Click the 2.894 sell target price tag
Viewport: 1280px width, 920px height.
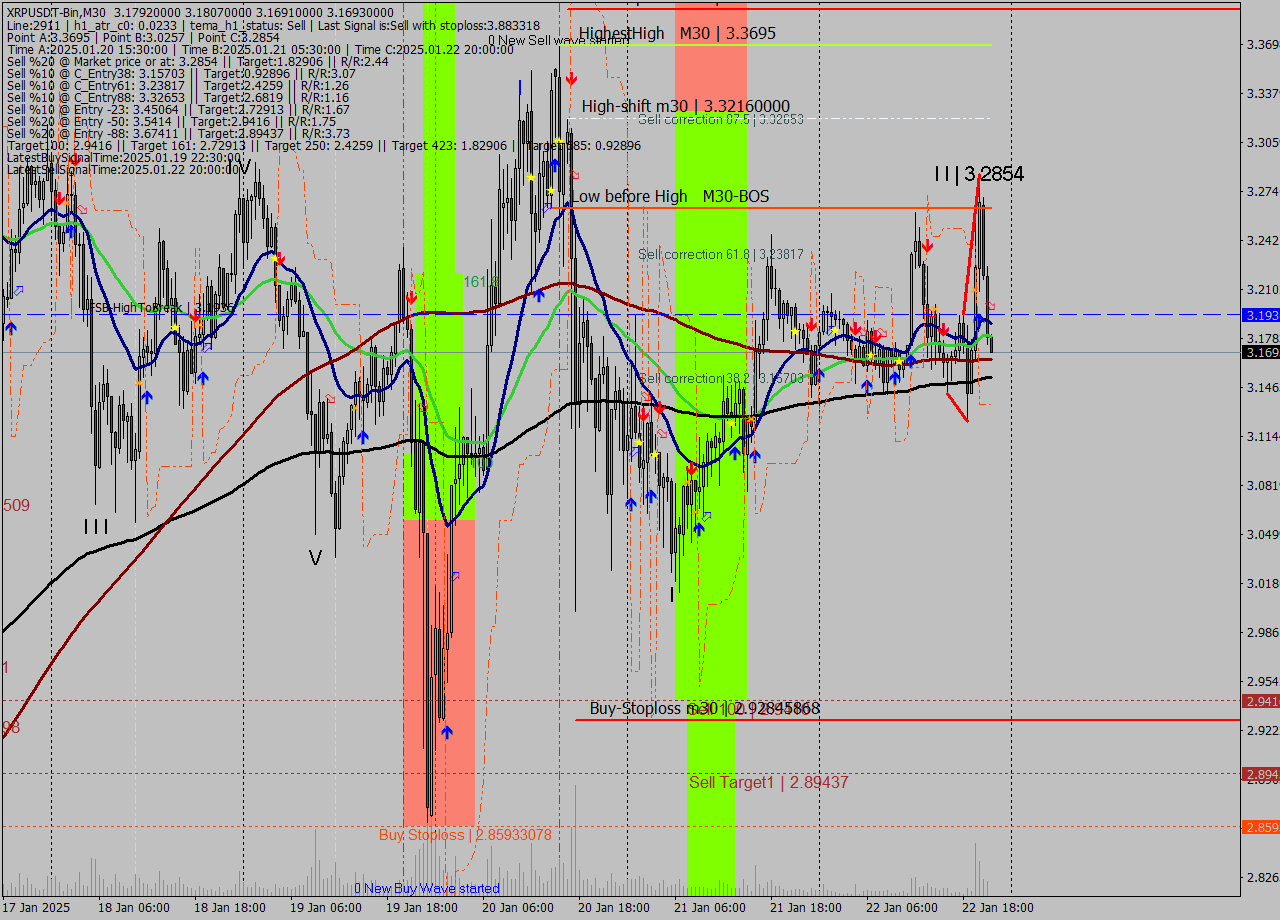click(x=1260, y=774)
